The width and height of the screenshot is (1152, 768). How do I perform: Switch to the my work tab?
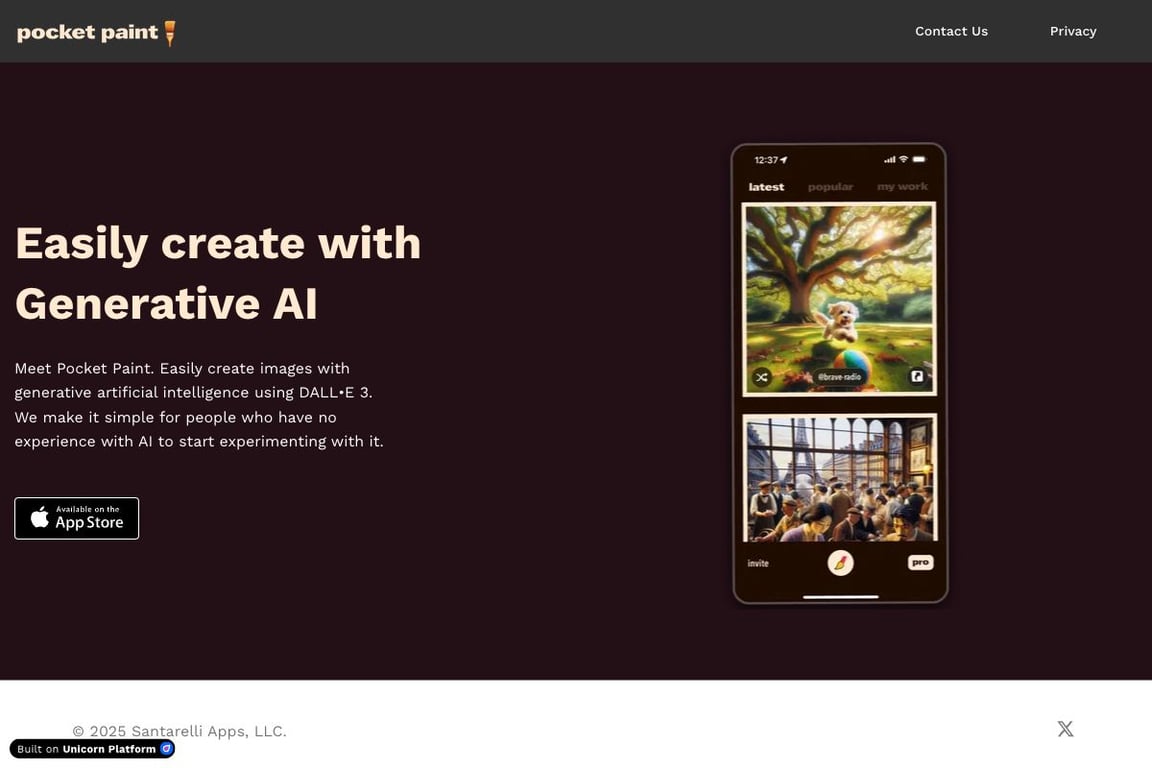(x=902, y=187)
